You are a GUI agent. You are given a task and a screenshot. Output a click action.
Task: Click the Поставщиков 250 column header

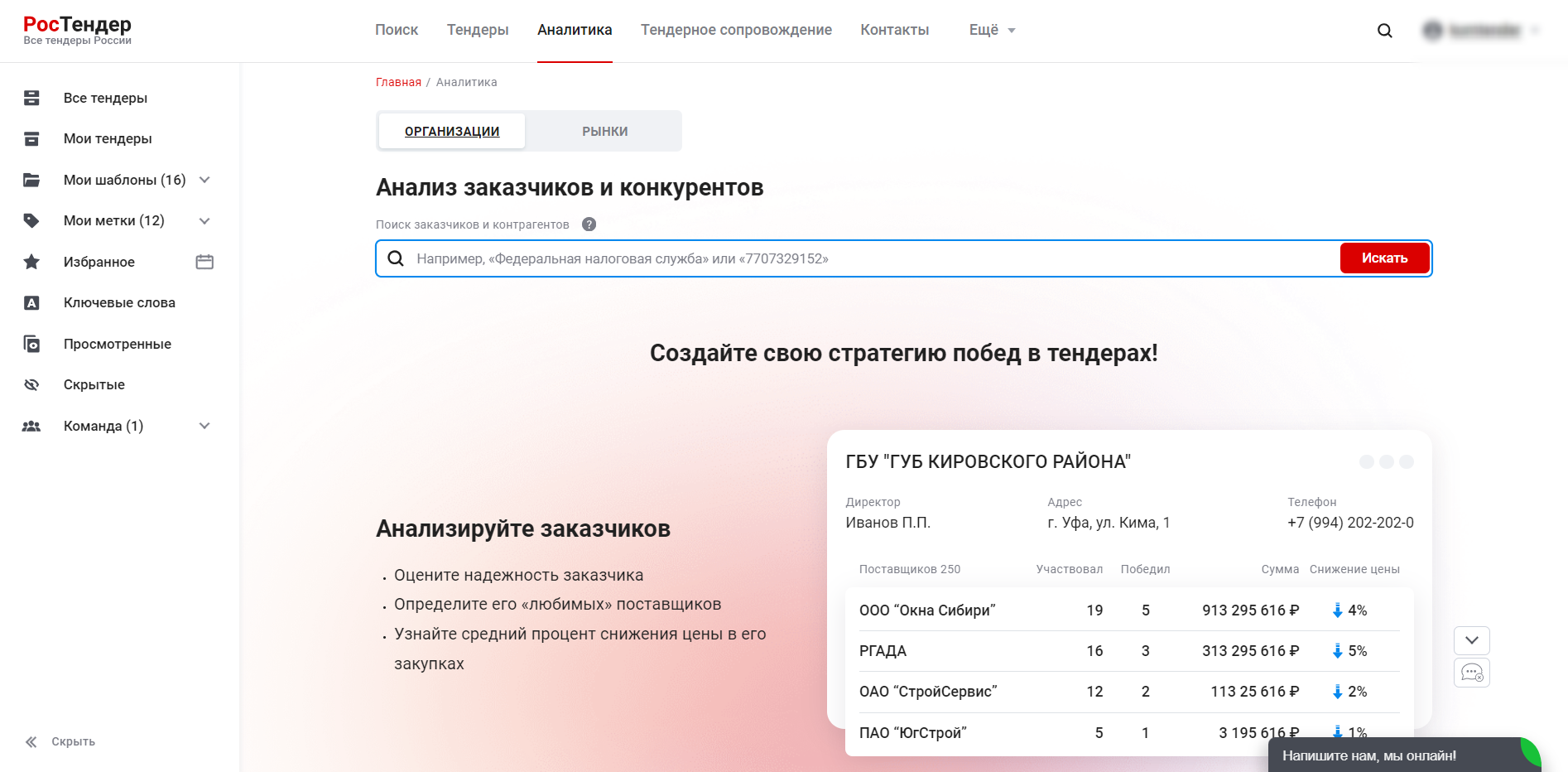pos(910,569)
